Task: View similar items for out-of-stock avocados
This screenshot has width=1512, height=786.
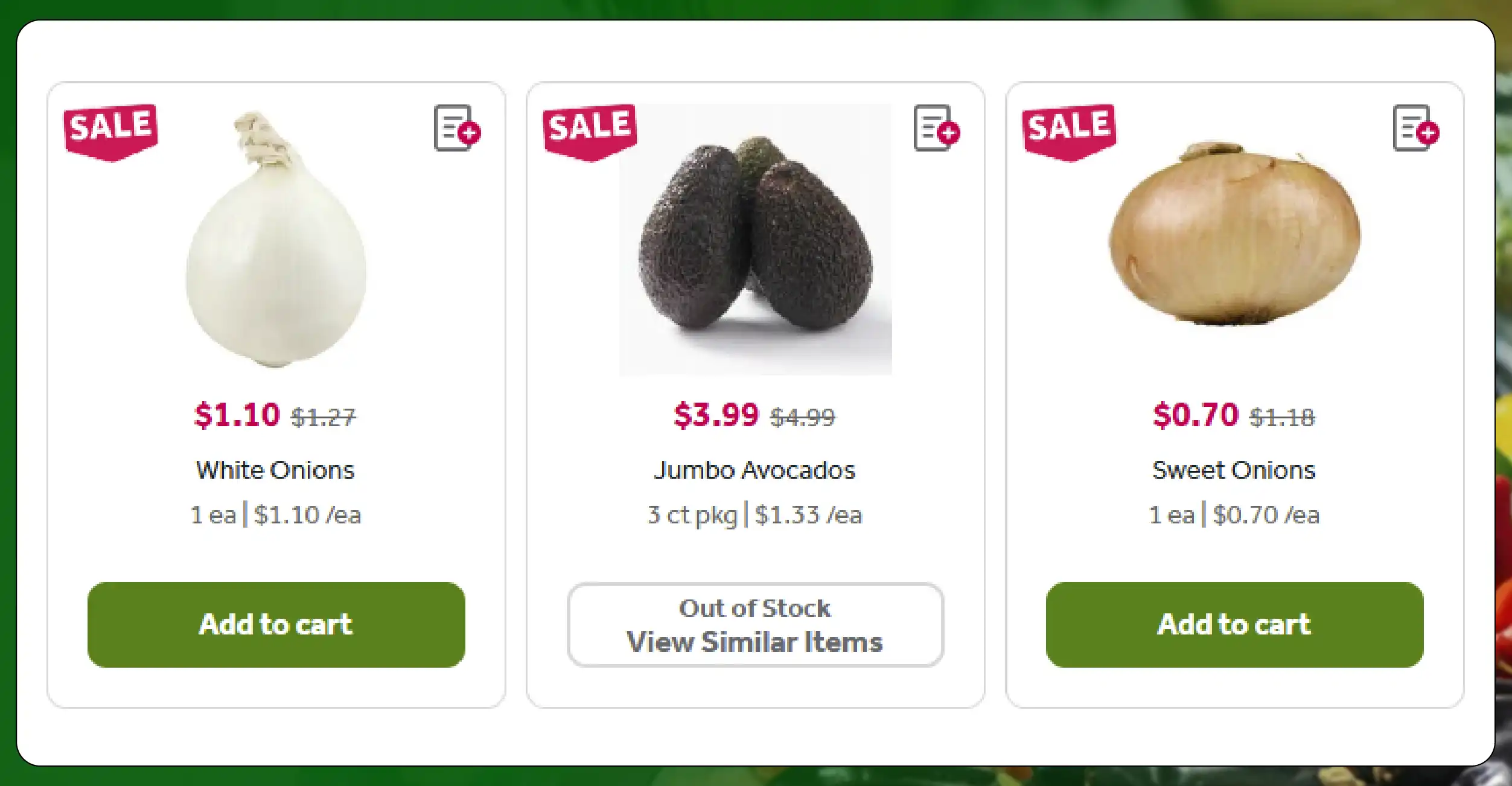Action: pyautogui.click(x=755, y=624)
